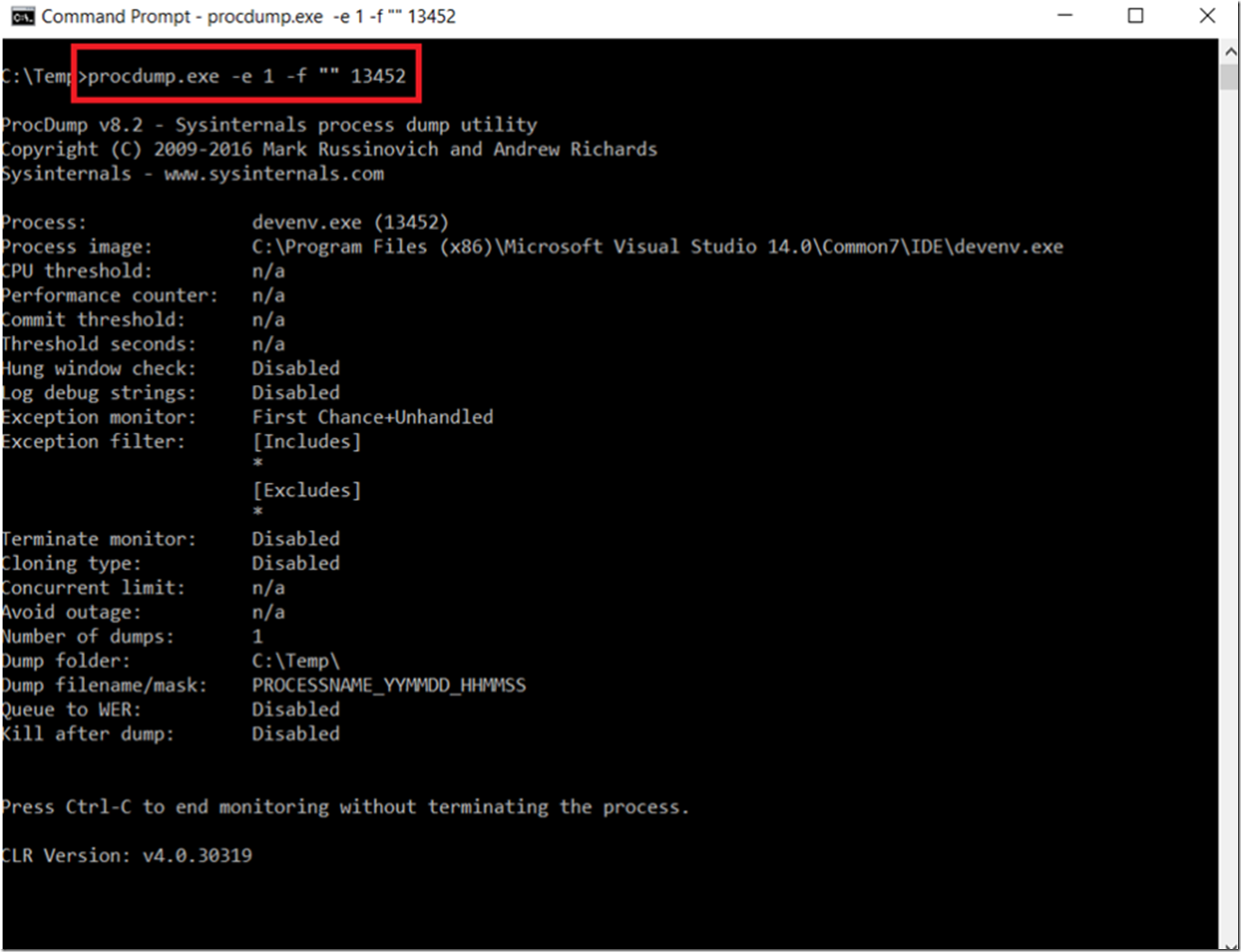Maximize the Command Prompt window

(x=1135, y=16)
